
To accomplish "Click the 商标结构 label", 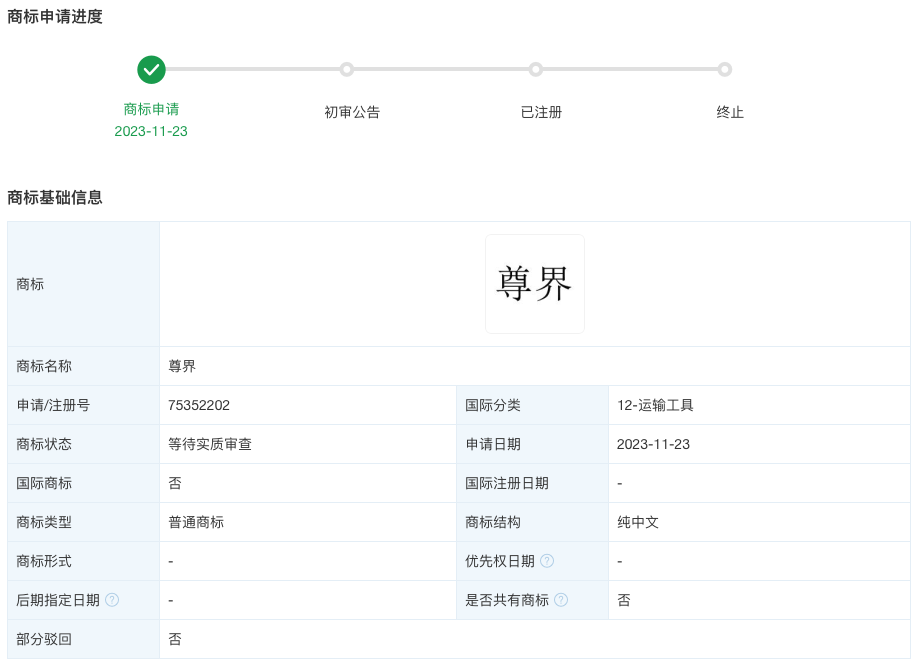I will tap(493, 522).
